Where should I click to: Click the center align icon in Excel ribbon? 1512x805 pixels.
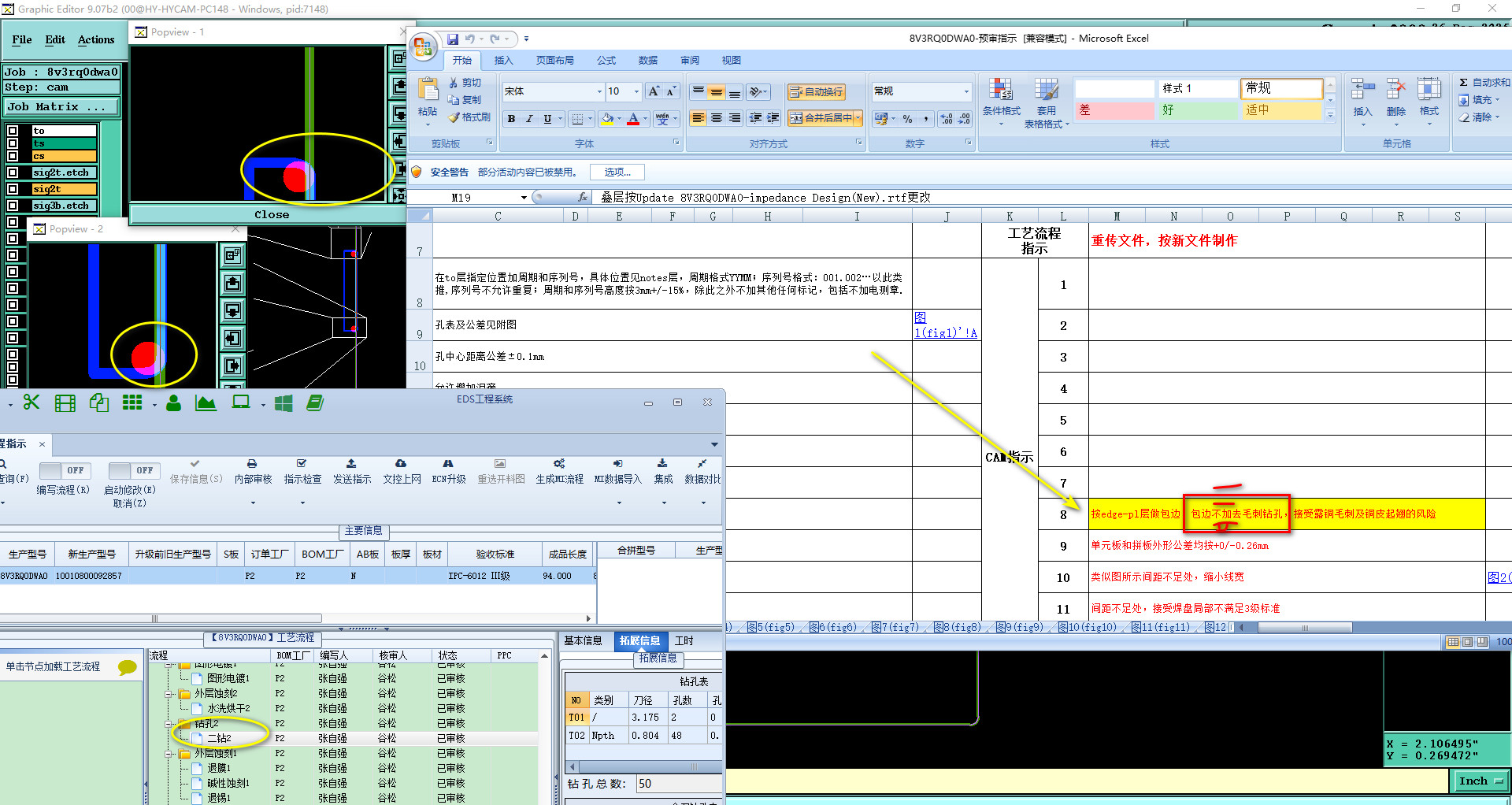716,118
